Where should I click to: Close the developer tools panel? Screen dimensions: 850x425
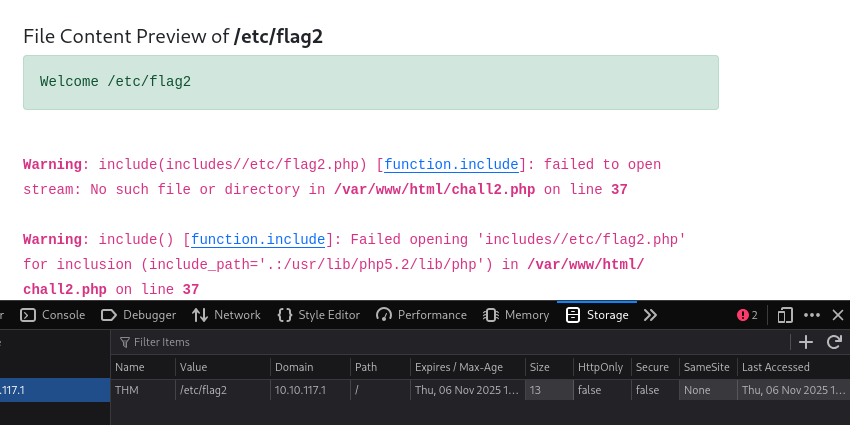[x=838, y=315]
